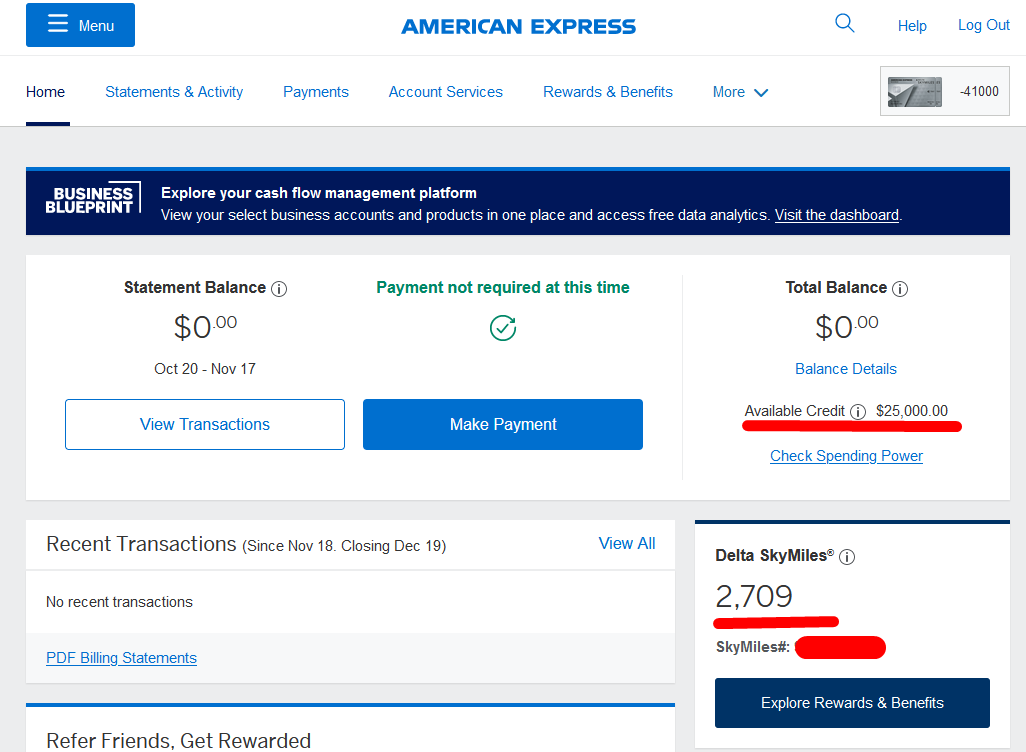Click the Statement Balance info icon
The height and width of the screenshot is (752, 1026).
279,289
